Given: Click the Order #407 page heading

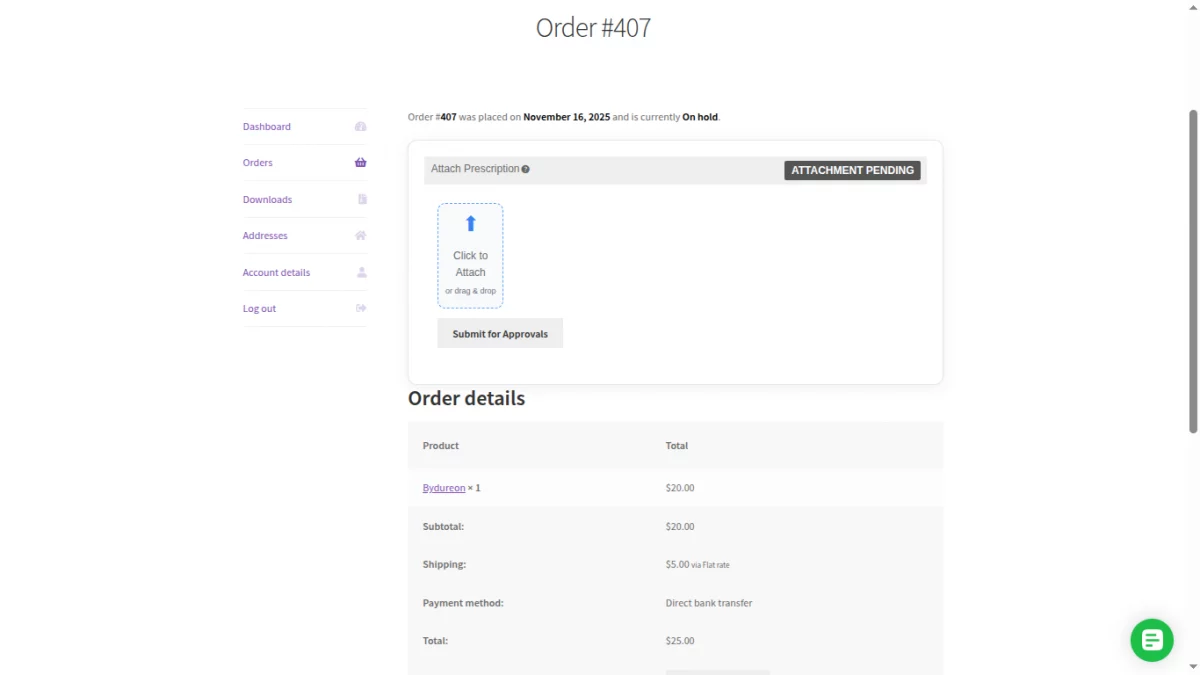Looking at the screenshot, I should point(593,27).
